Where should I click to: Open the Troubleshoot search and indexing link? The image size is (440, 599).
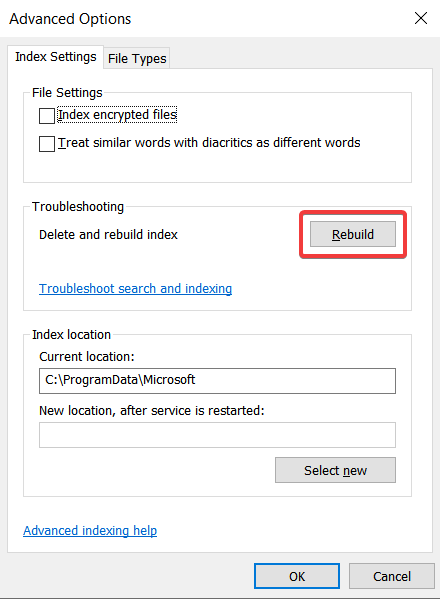[x=135, y=288]
